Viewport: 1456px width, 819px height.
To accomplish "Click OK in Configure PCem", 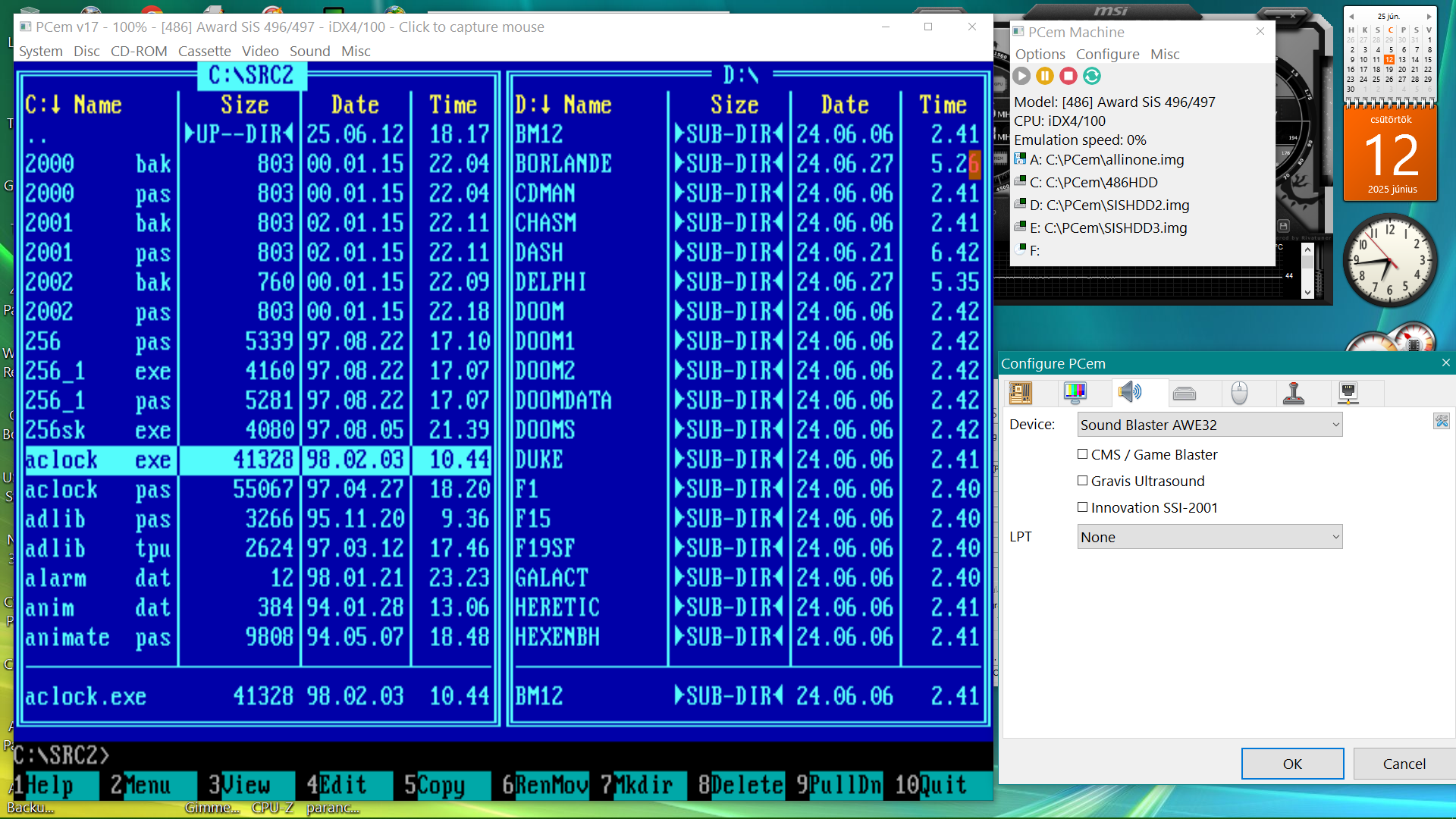I will (x=1292, y=764).
